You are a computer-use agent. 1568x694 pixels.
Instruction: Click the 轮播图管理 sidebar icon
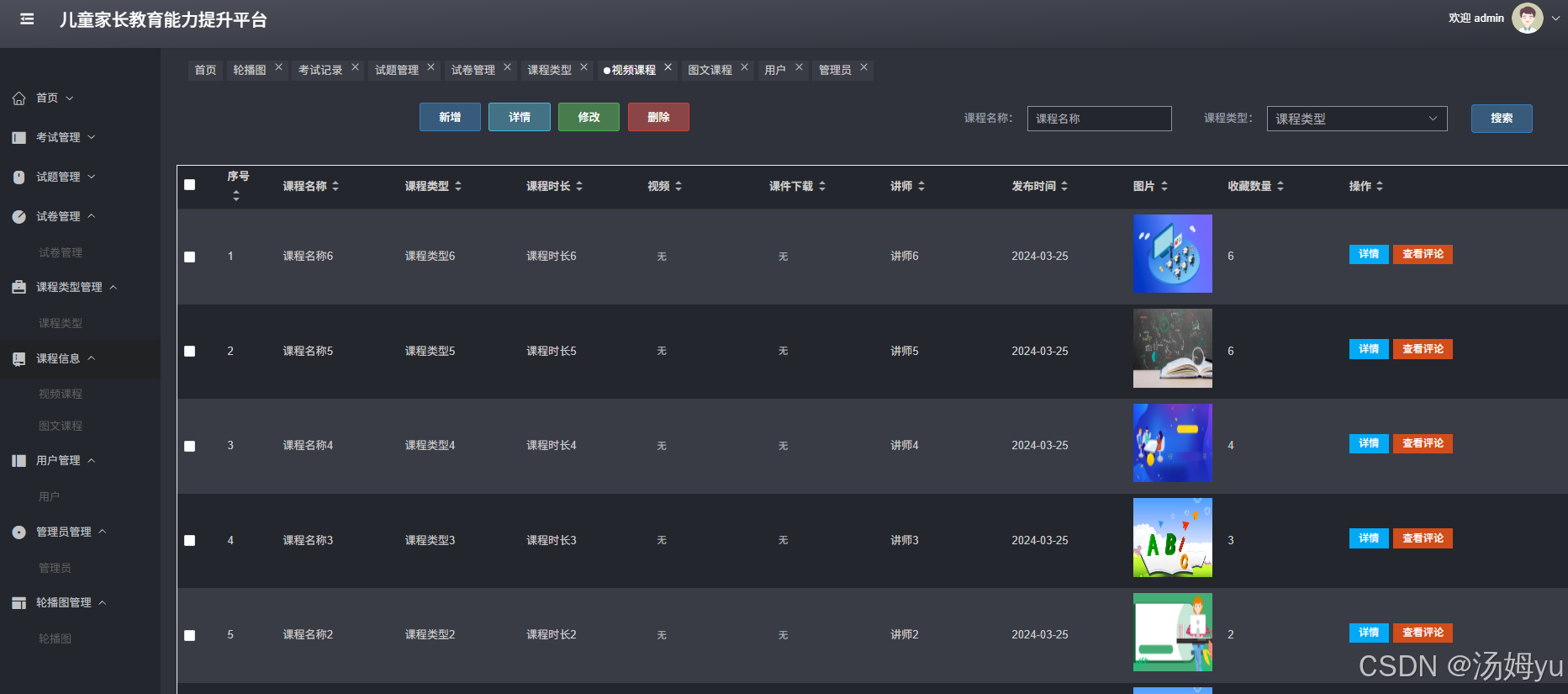pos(18,602)
